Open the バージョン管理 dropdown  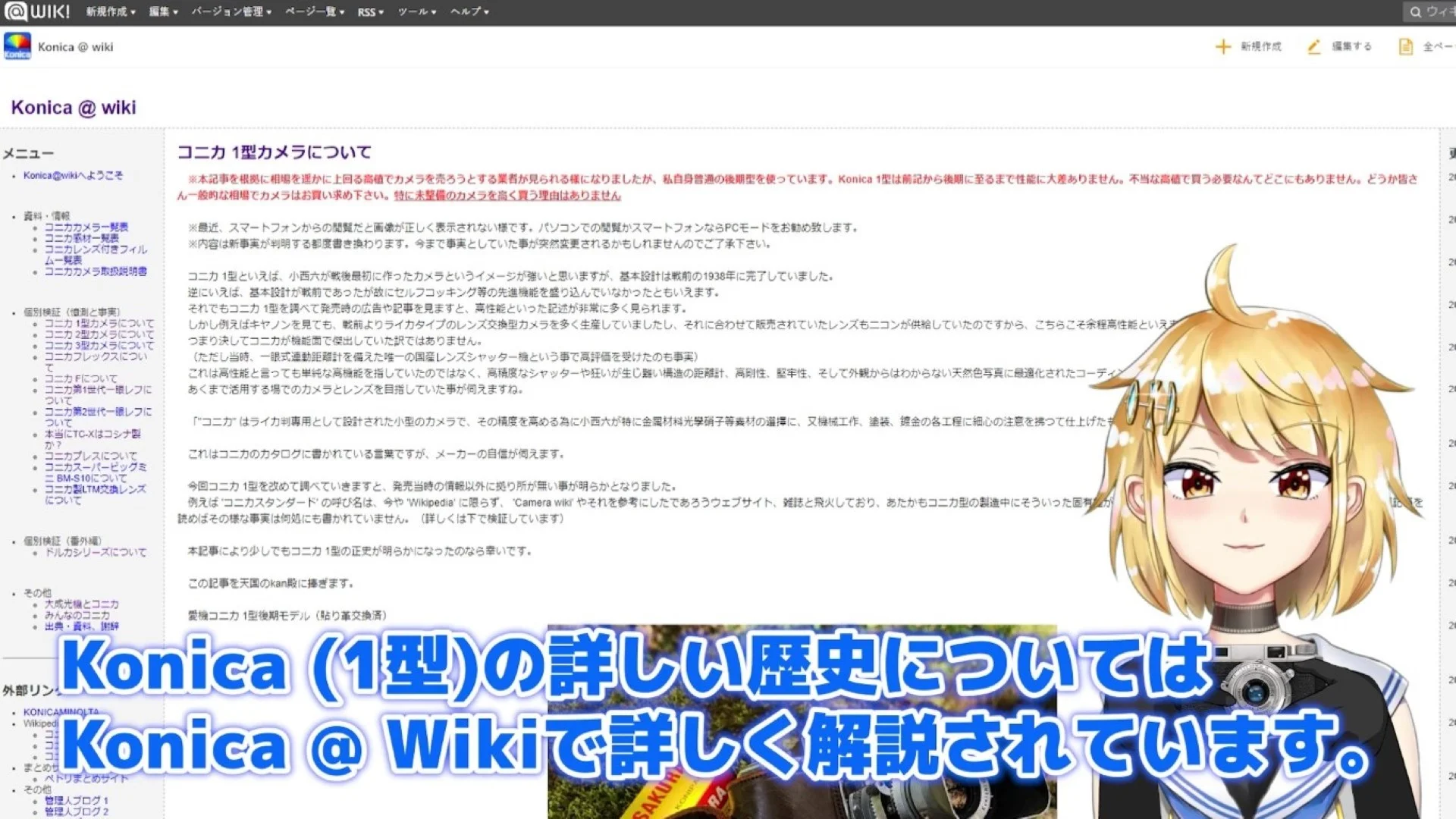pyautogui.click(x=231, y=12)
